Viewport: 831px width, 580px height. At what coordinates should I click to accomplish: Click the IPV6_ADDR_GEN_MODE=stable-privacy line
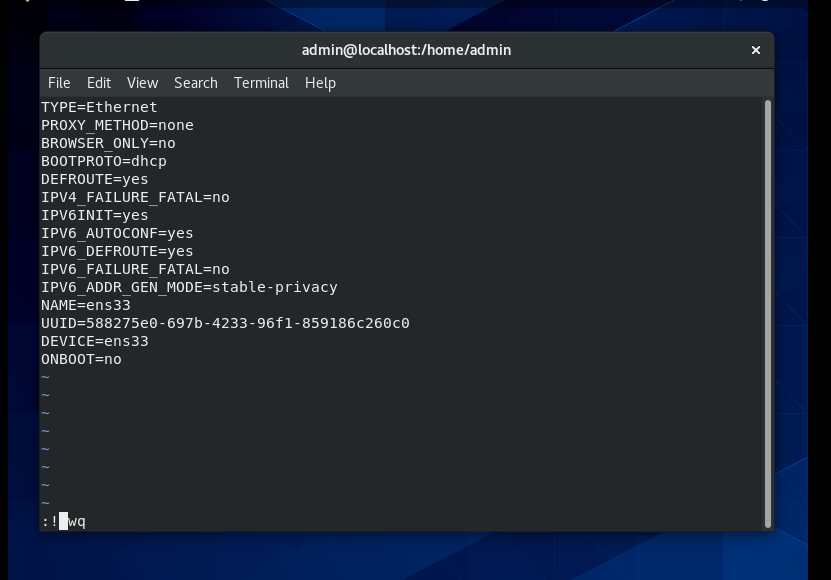(x=188, y=287)
